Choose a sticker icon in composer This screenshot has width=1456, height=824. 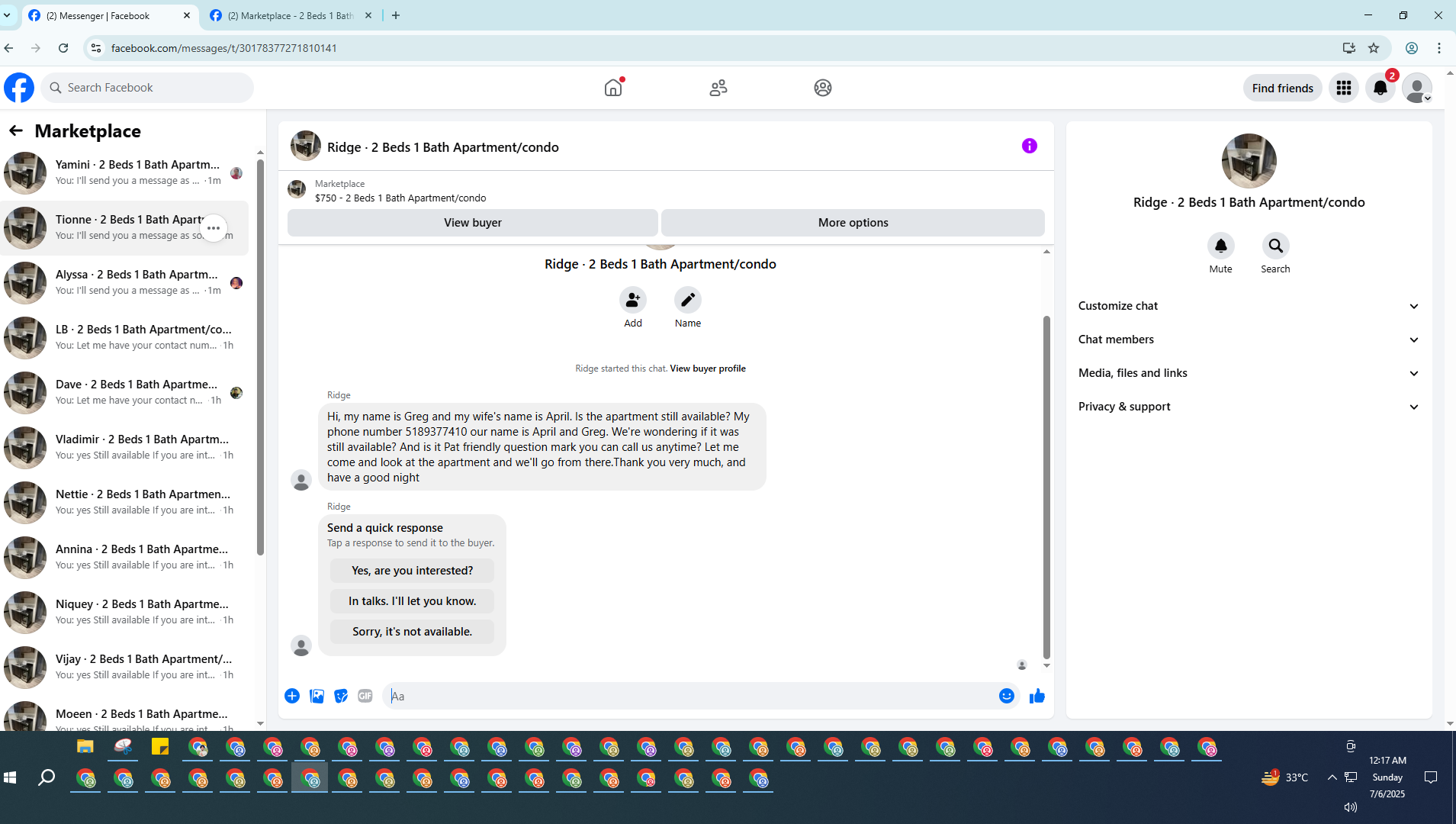341,696
